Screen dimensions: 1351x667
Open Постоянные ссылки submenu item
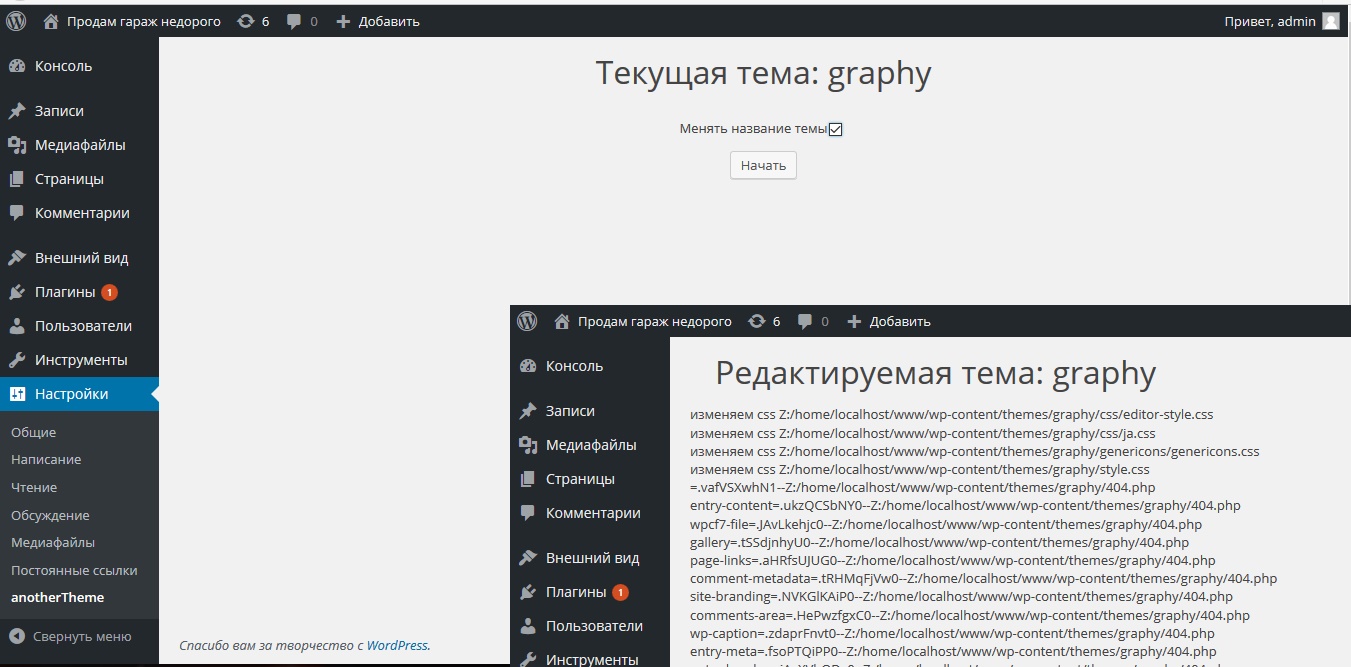(x=74, y=571)
